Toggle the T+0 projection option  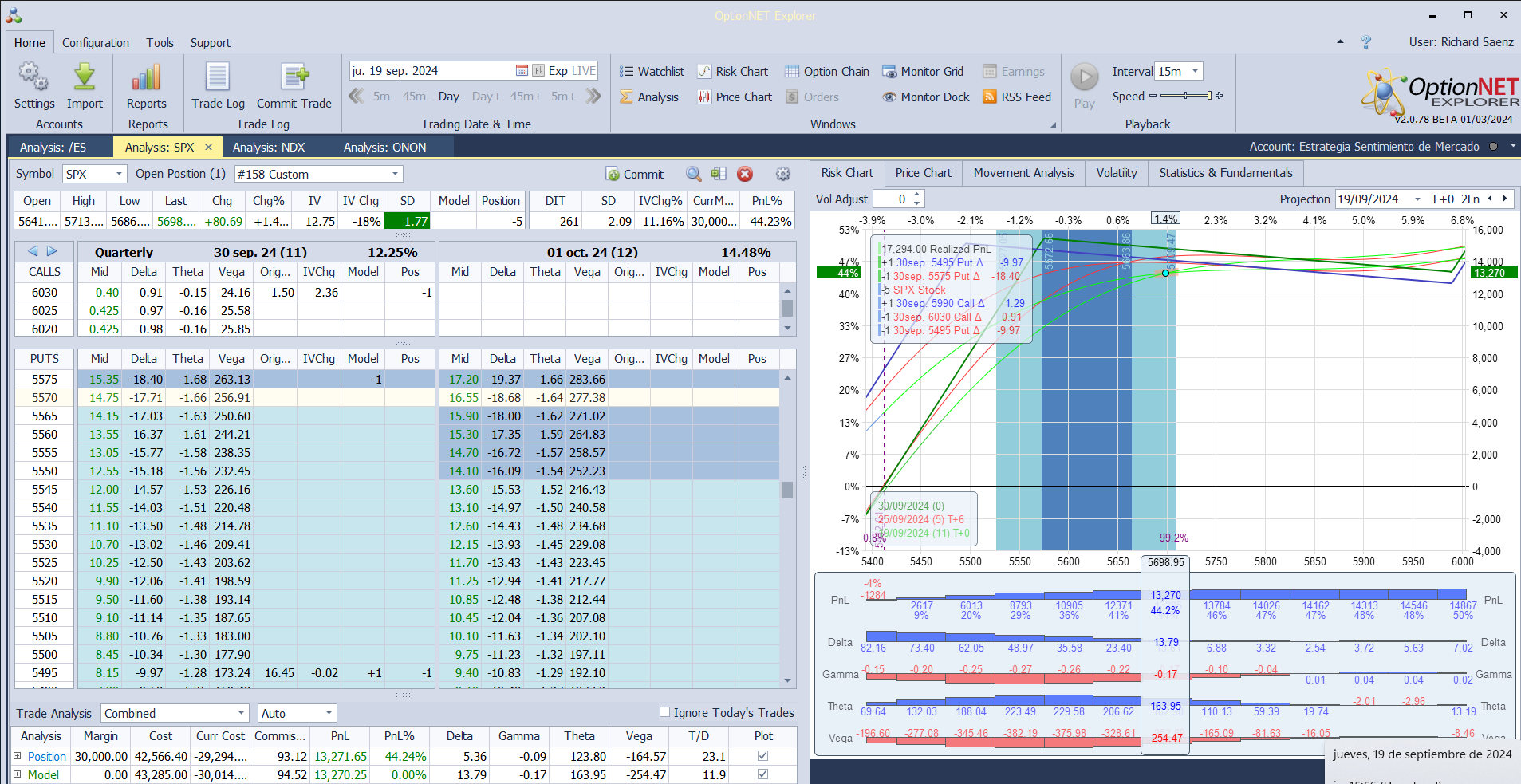point(1443,199)
